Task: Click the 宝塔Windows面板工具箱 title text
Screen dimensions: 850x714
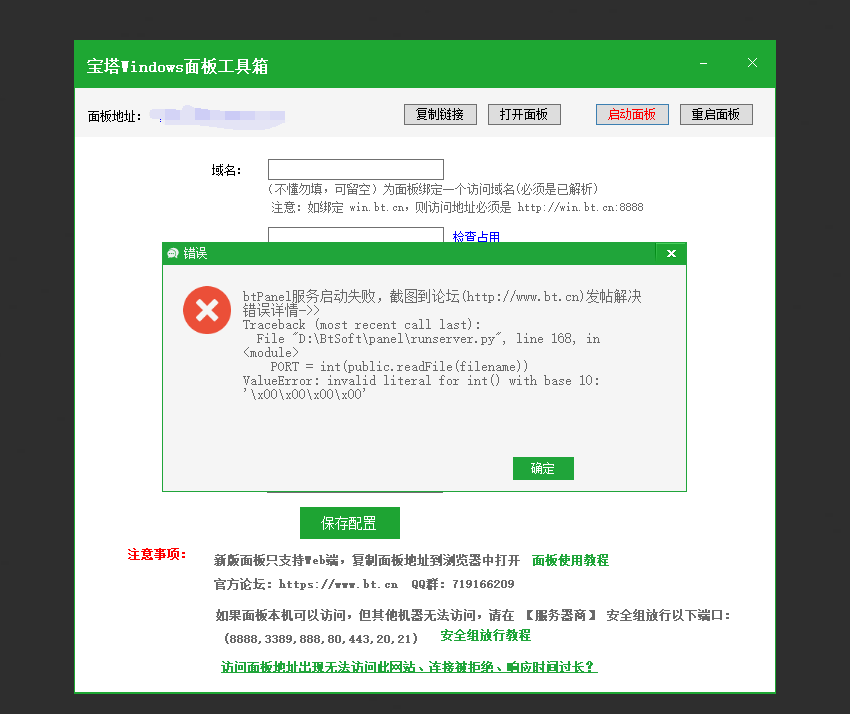Action: (x=177, y=66)
